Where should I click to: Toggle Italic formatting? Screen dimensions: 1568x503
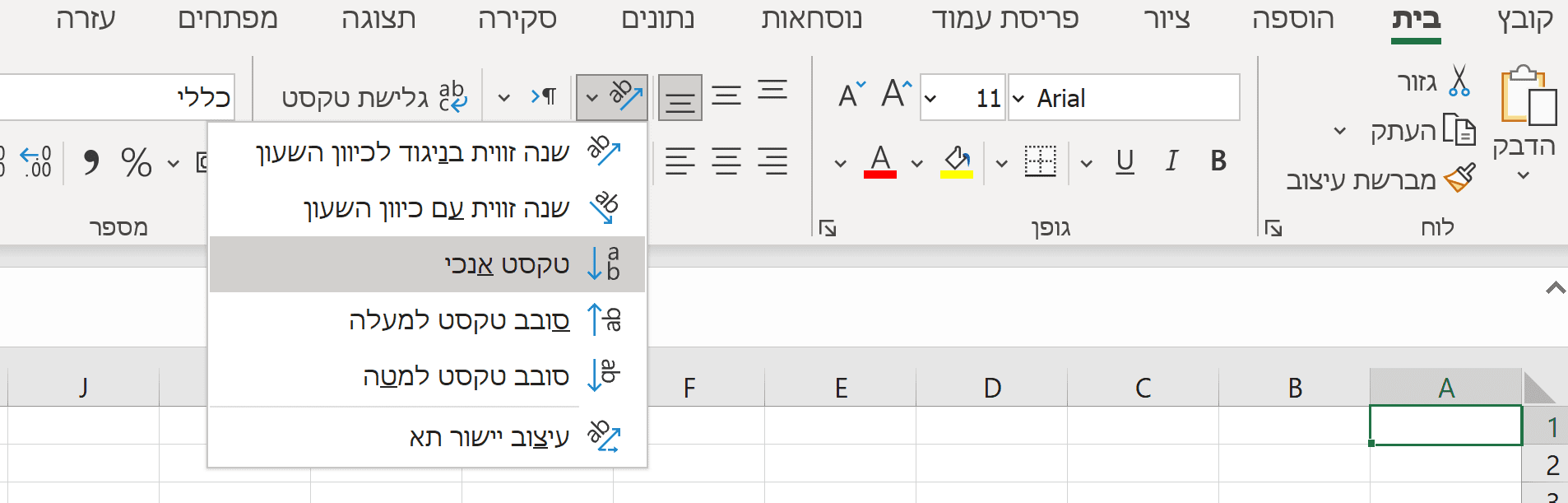point(1171,161)
